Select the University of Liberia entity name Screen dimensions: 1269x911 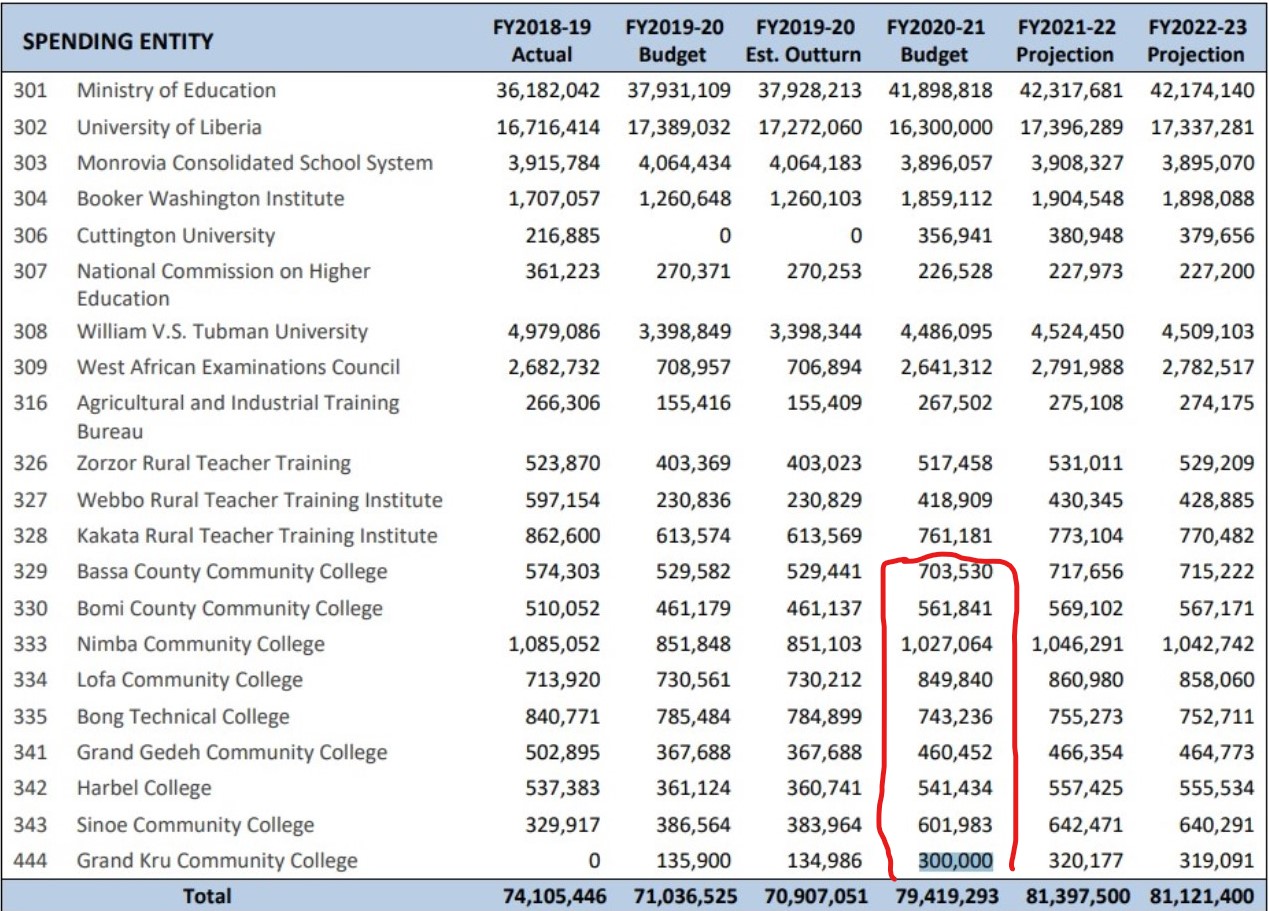(169, 127)
